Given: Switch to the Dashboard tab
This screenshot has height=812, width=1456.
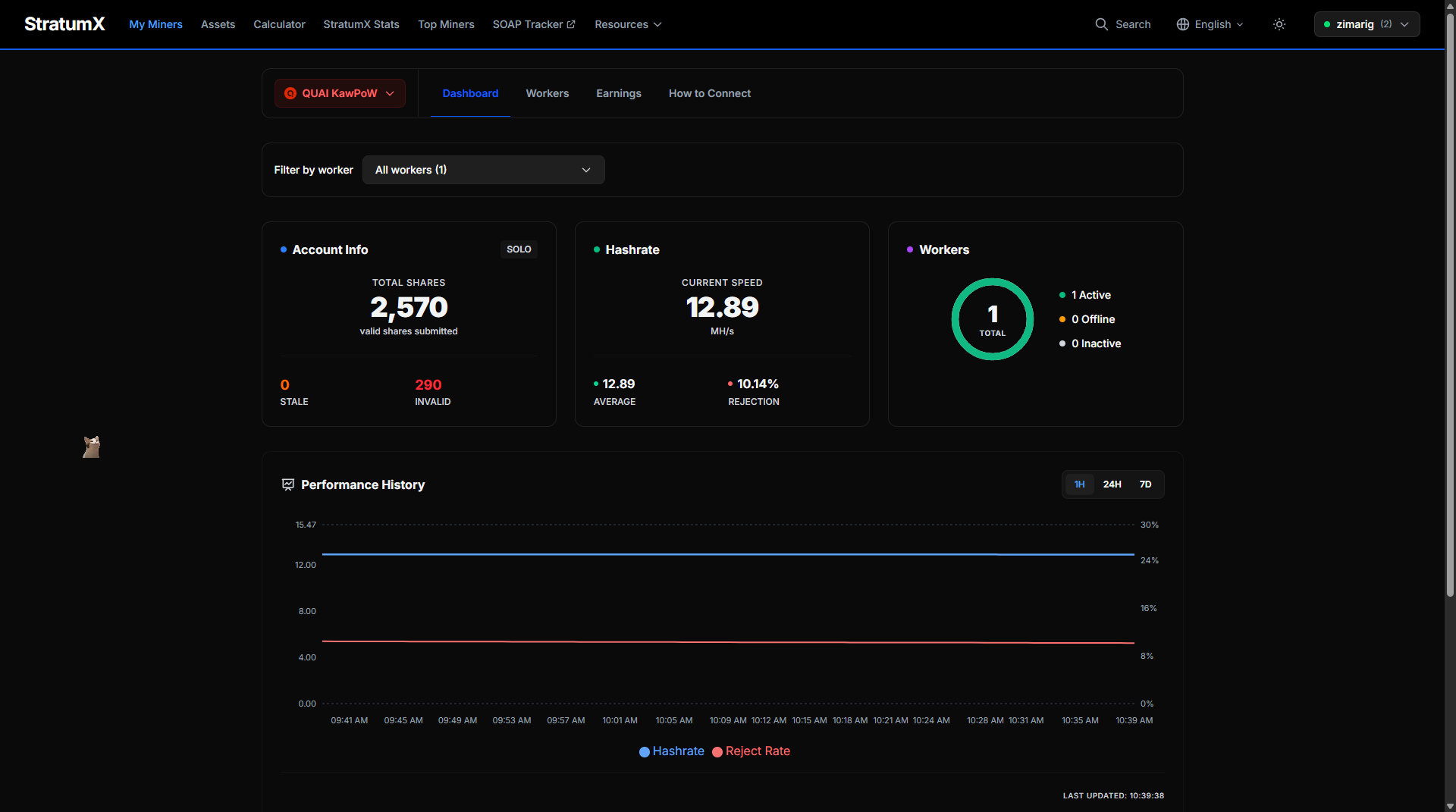Looking at the screenshot, I should [470, 93].
